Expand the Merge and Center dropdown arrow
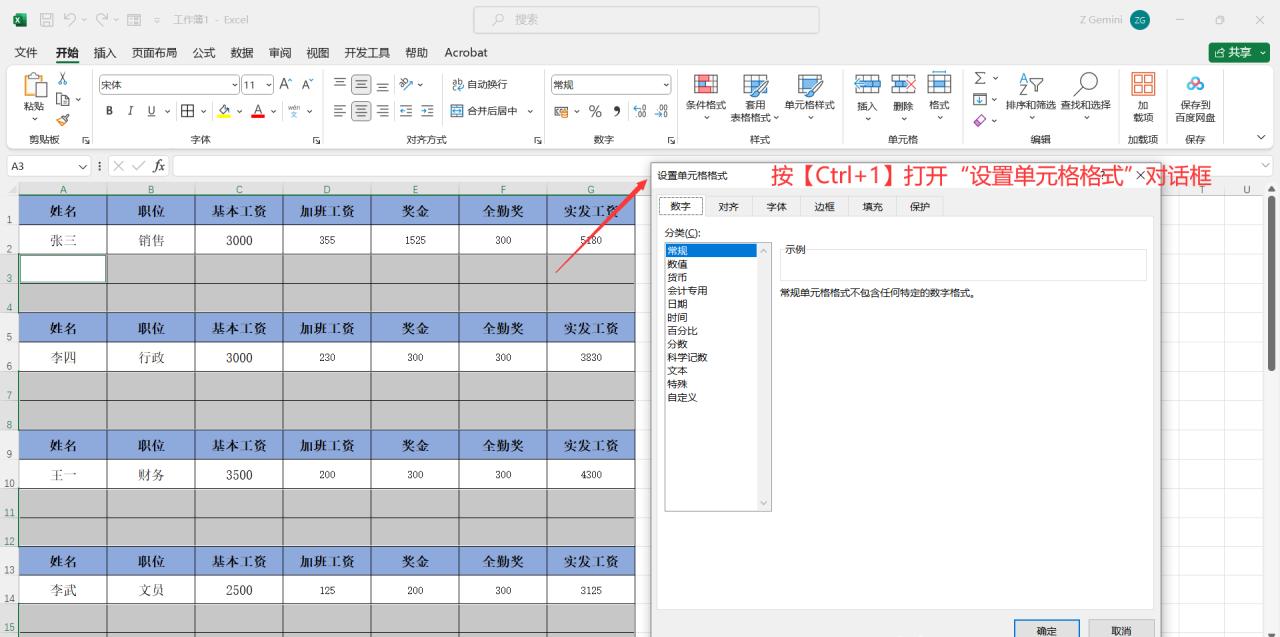The height and width of the screenshot is (637, 1280). (x=530, y=111)
